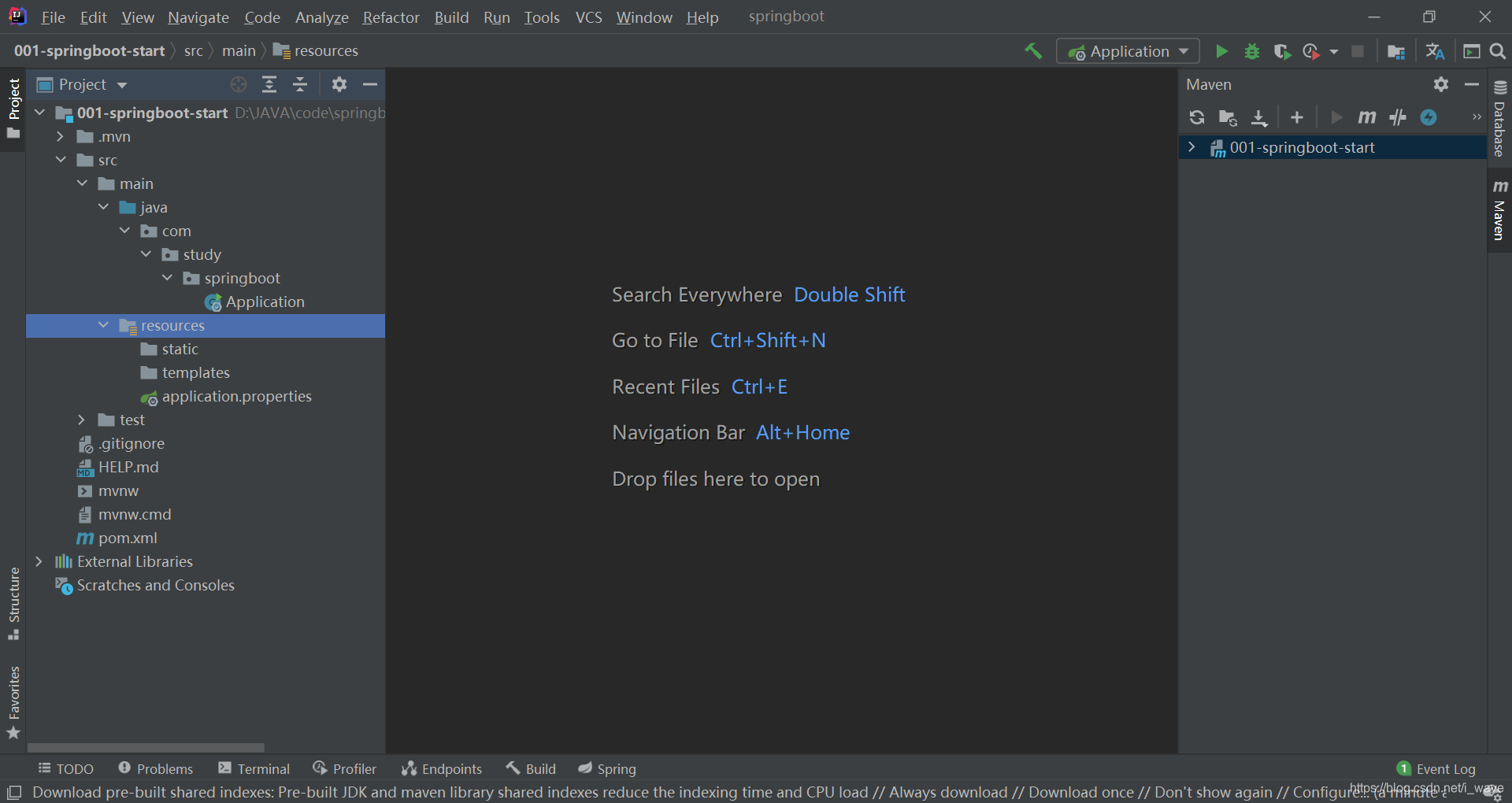The height and width of the screenshot is (803, 1512).
Task: Toggle the Maven side tool button
Action: pos(1499,211)
